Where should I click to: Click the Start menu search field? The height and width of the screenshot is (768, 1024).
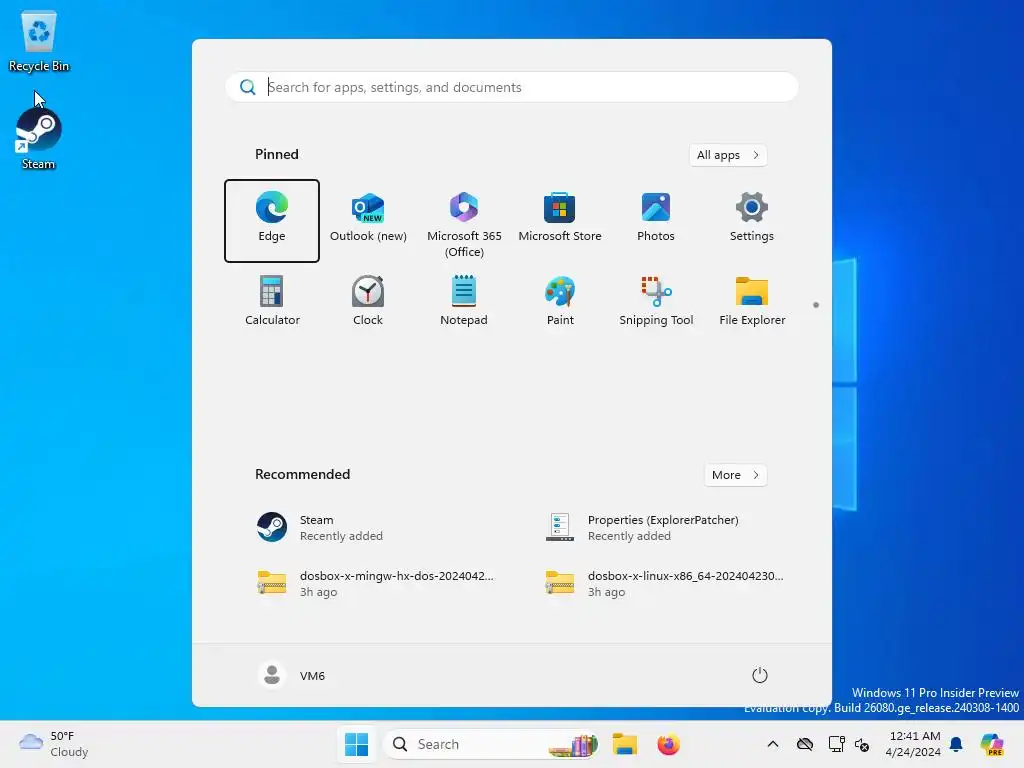[511, 87]
